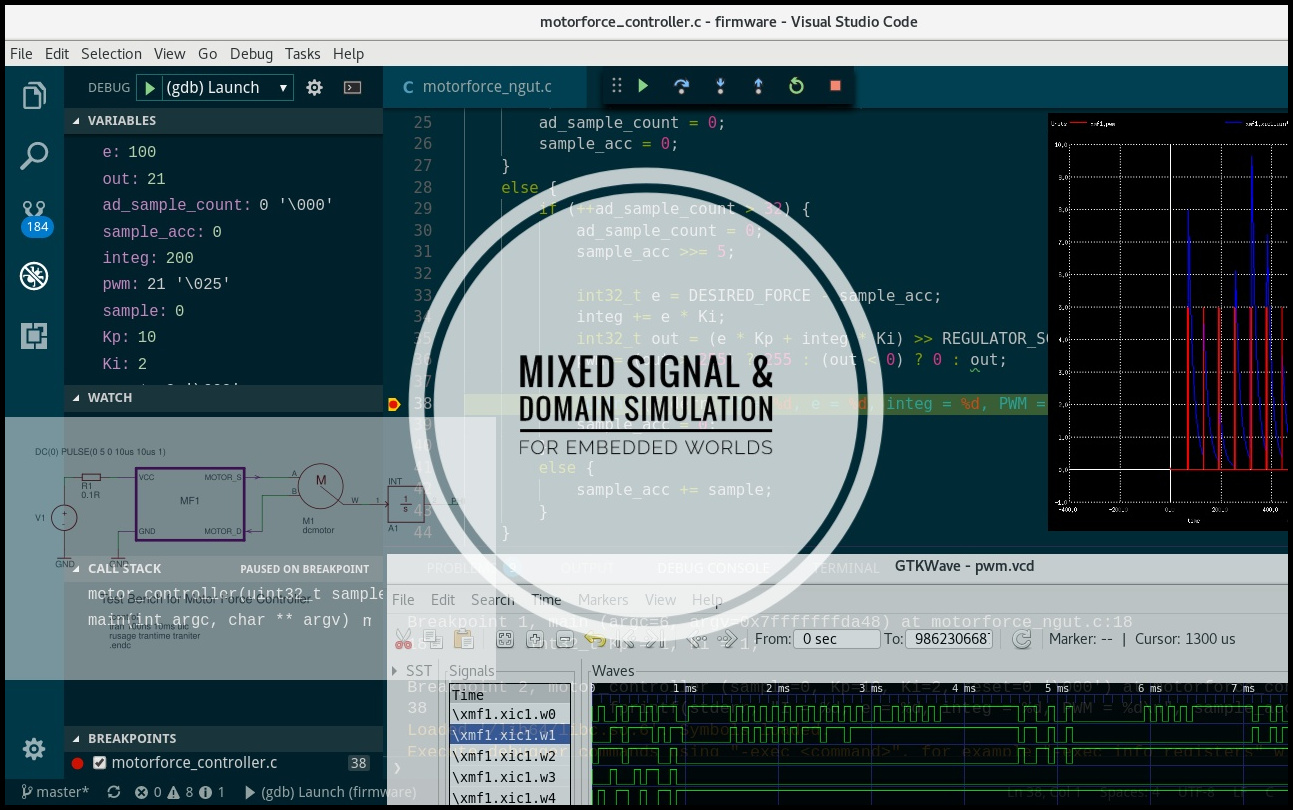Open the Selection menu

[x=111, y=53]
